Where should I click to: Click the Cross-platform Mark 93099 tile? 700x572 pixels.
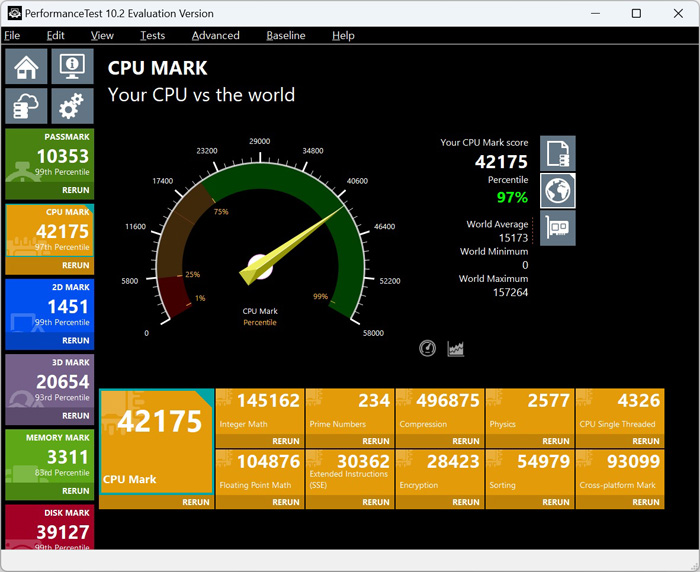click(620, 473)
